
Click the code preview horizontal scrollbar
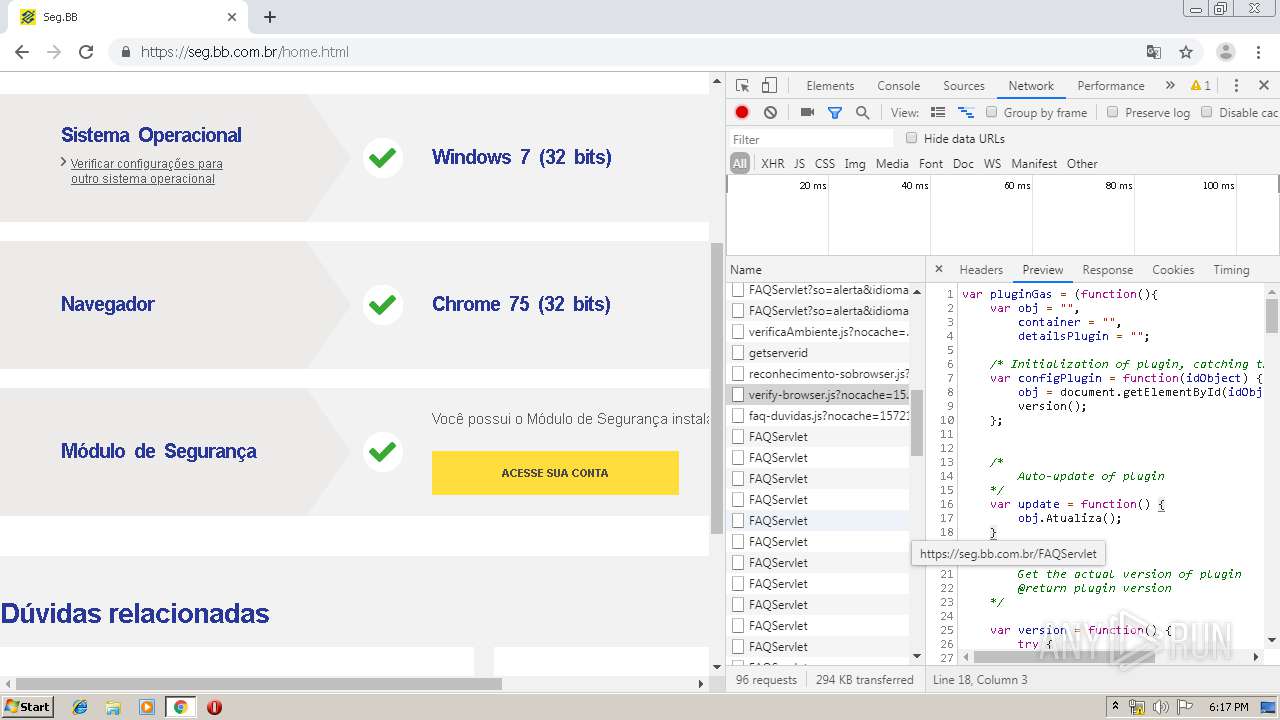click(x=1063, y=657)
